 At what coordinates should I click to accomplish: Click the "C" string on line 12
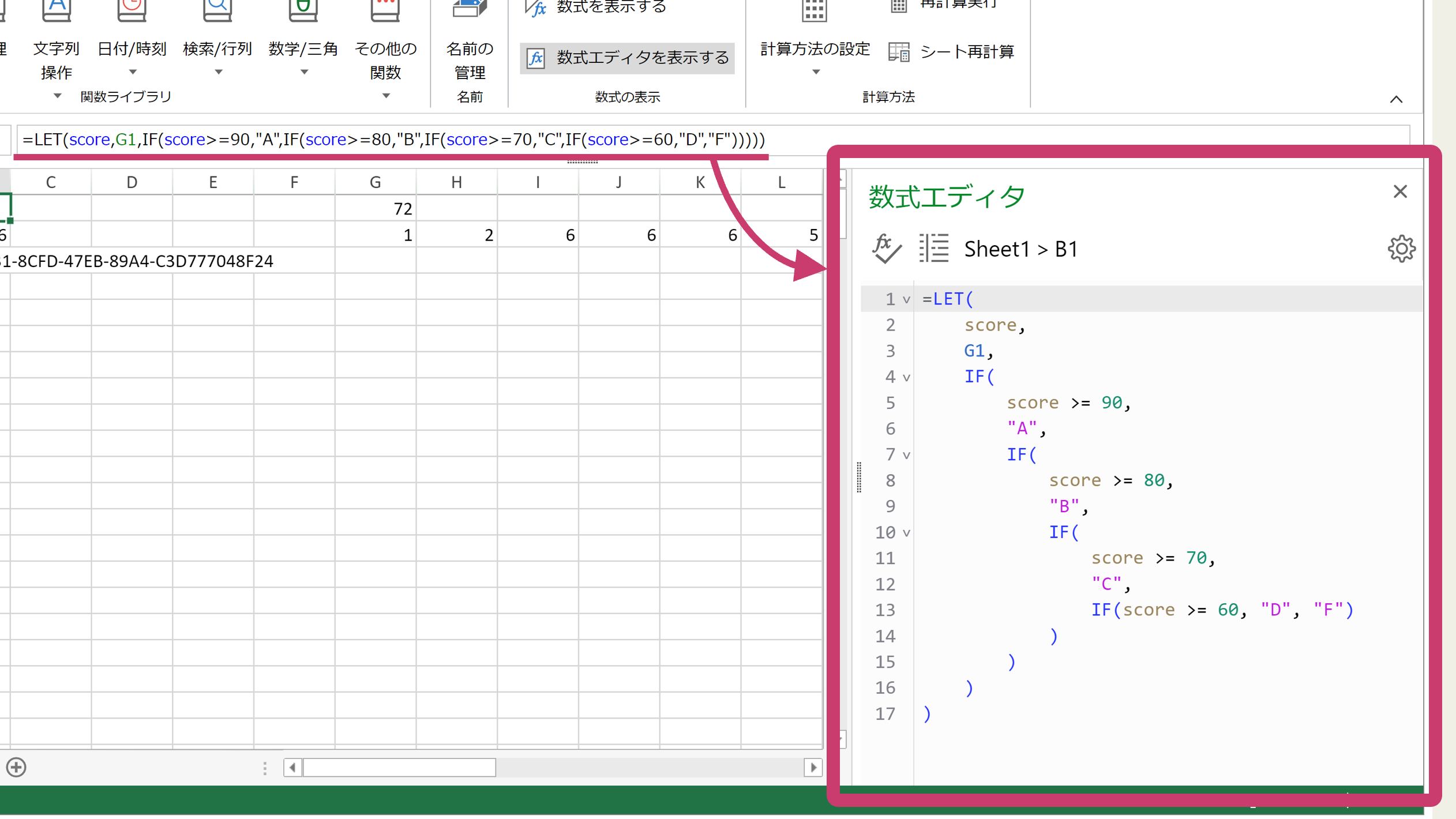(x=1106, y=584)
